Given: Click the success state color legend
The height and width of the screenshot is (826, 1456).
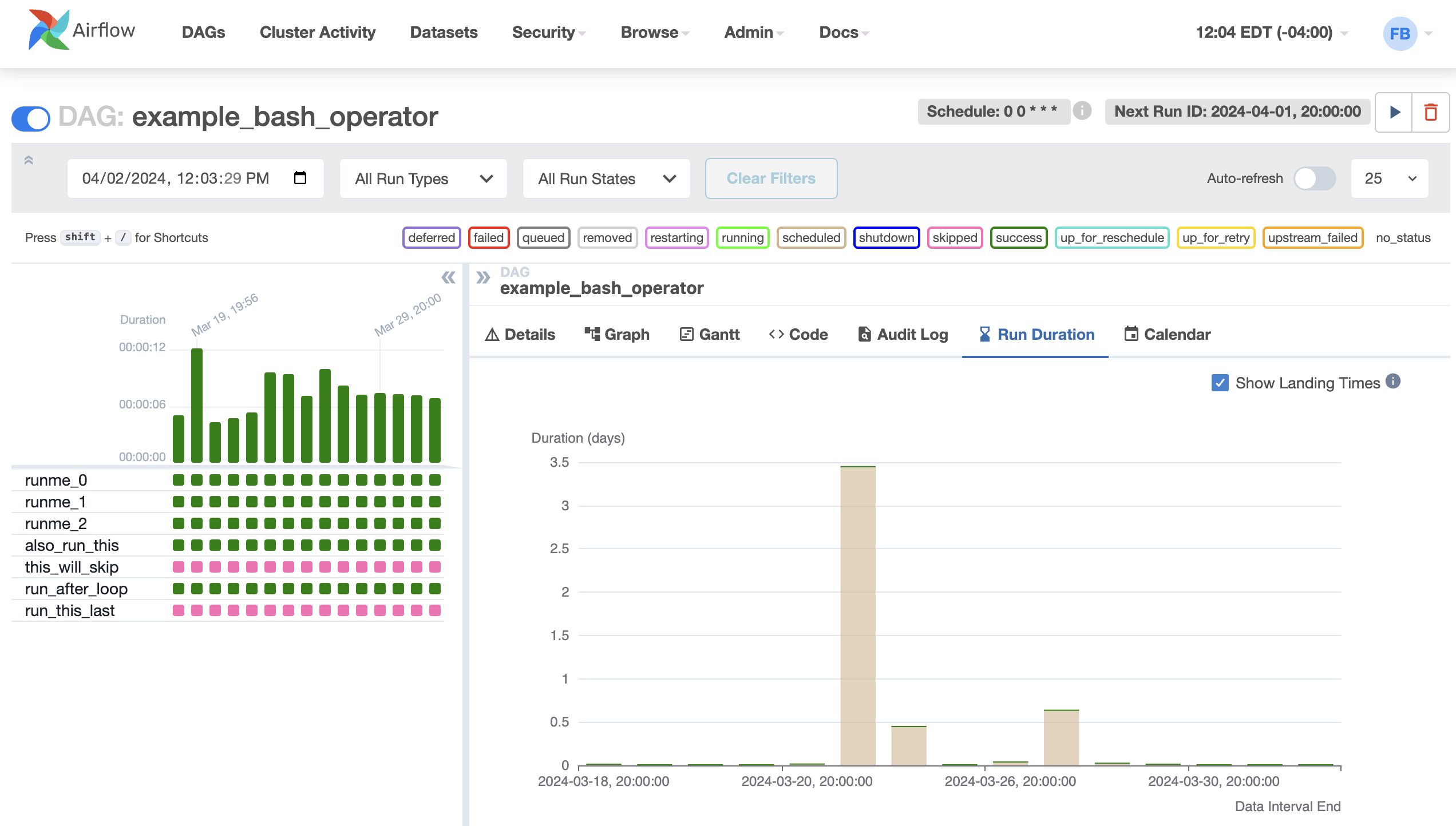Looking at the screenshot, I should 1018,238.
